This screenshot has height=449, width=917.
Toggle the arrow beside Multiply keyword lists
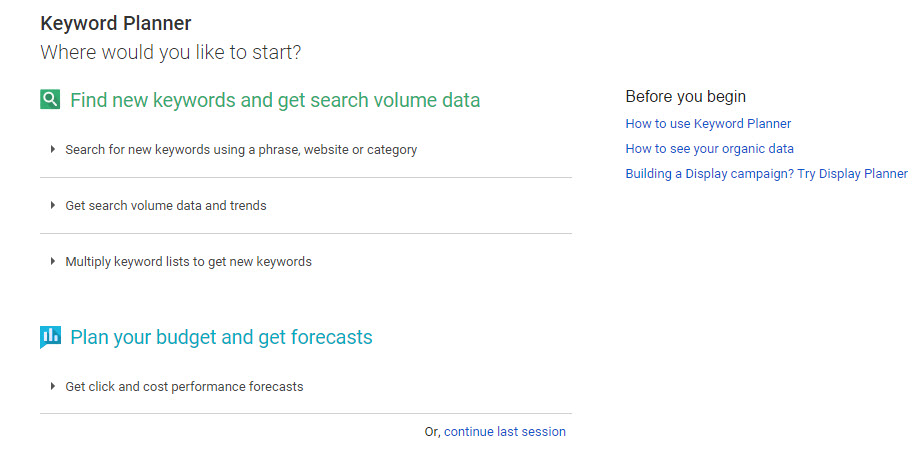tap(53, 261)
